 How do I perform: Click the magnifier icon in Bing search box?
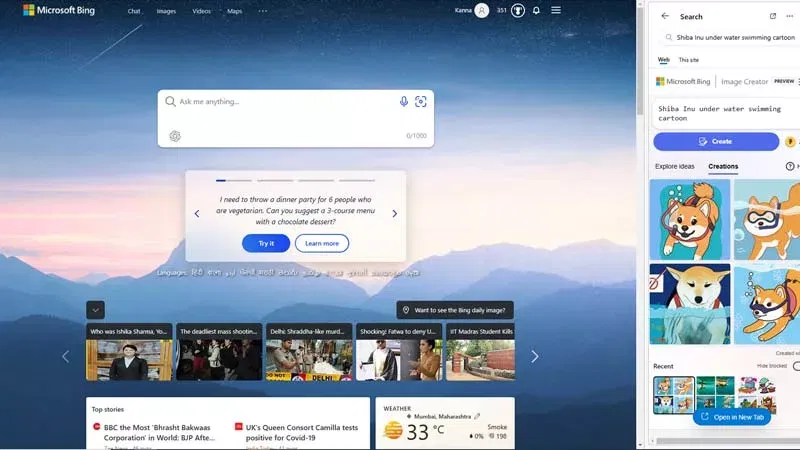pyautogui.click(x=170, y=102)
